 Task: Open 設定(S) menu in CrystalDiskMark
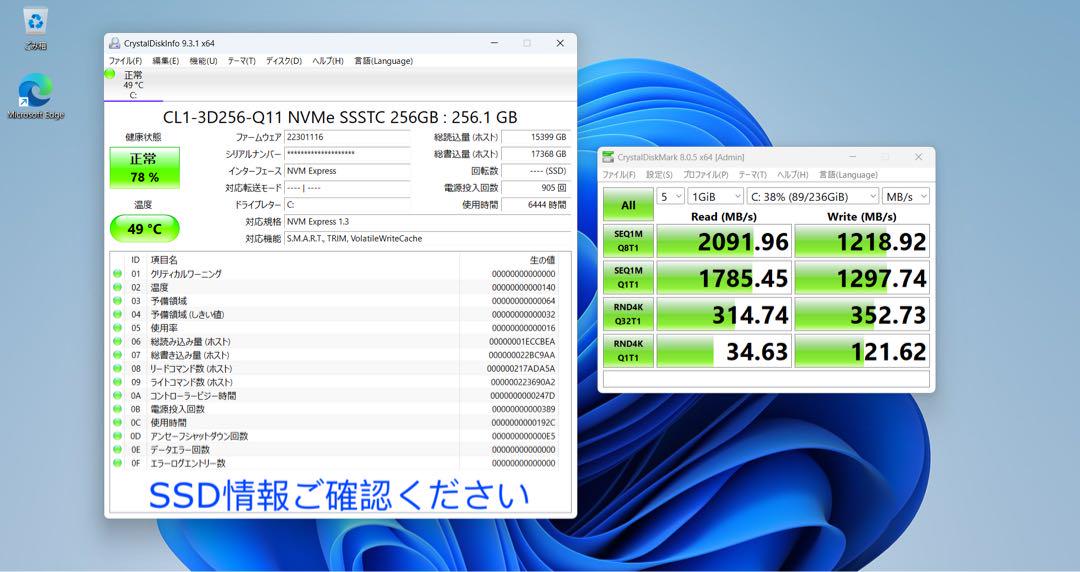tap(659, 174)
